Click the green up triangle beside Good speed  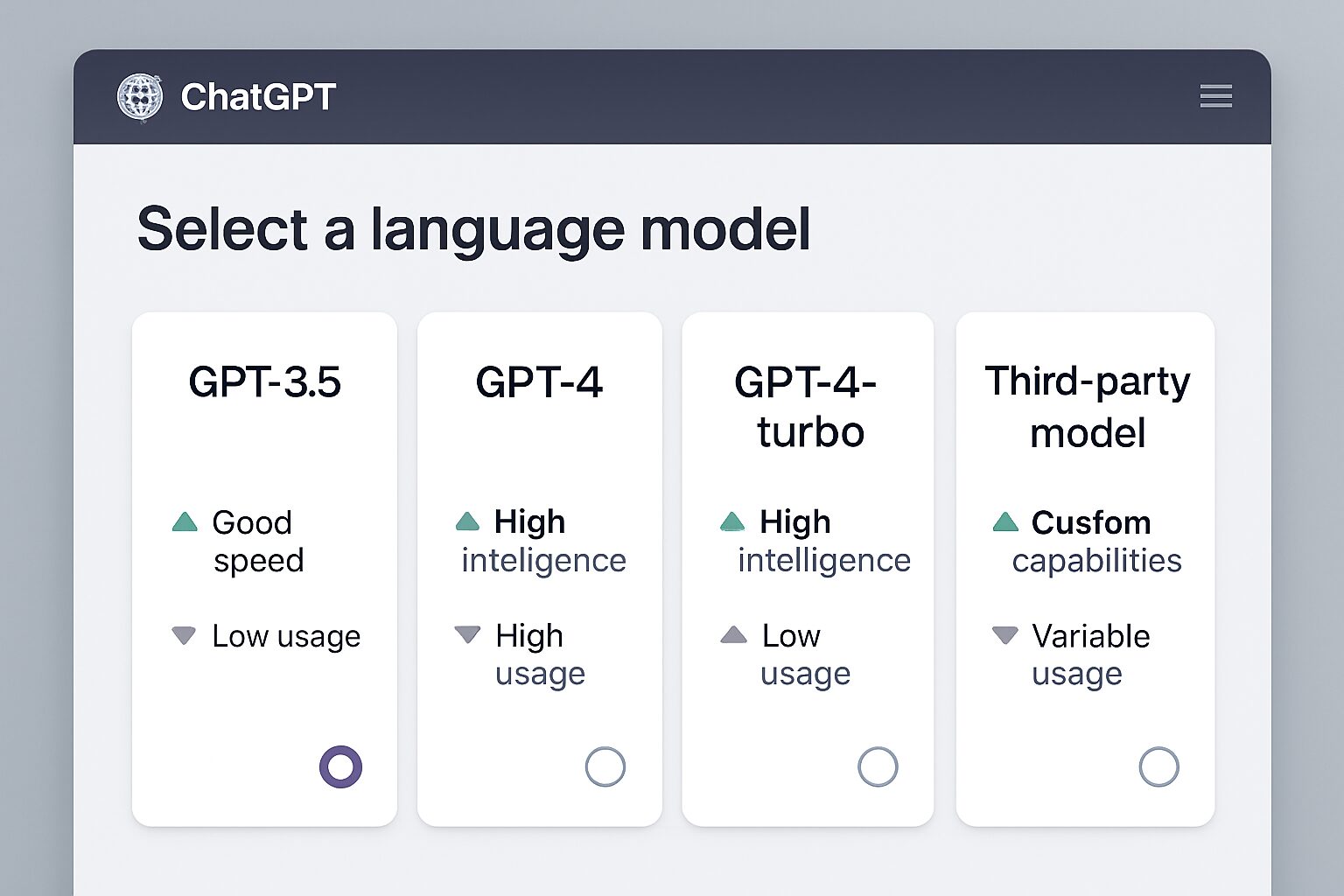185,522
